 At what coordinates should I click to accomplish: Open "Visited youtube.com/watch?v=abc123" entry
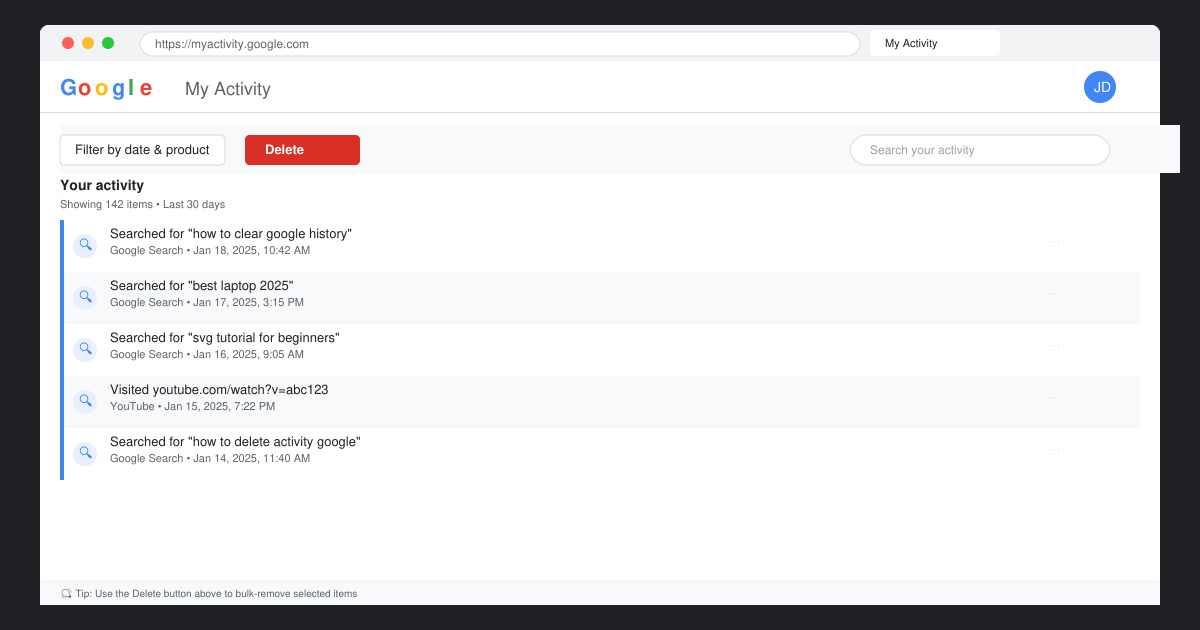(x=219, y=390)
